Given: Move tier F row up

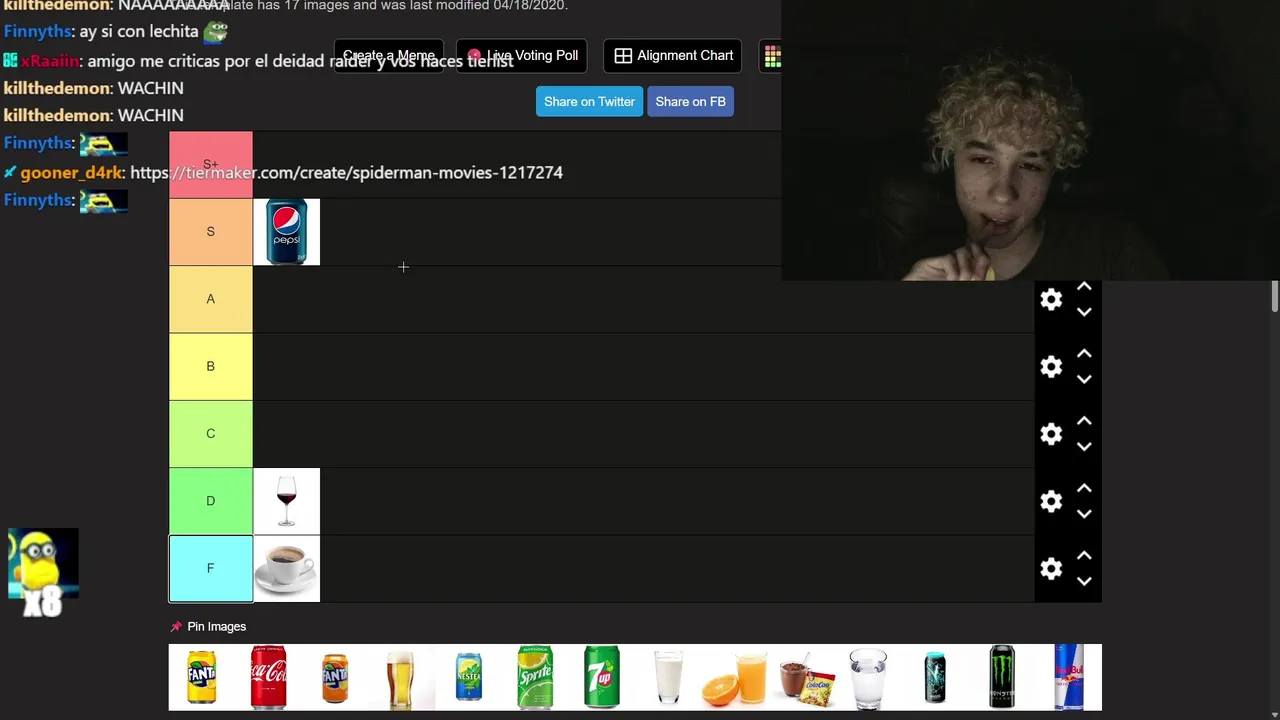Looking at the screenshot, I should (x=1084, y=556).
